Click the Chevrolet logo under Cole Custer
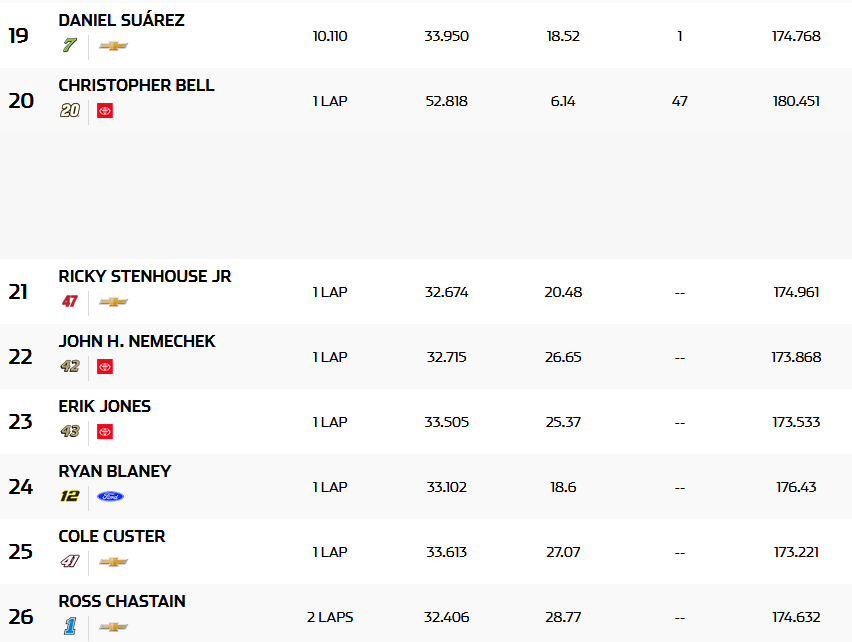The height and width of the screenshot is (642, 852). (x=113, y=562)
